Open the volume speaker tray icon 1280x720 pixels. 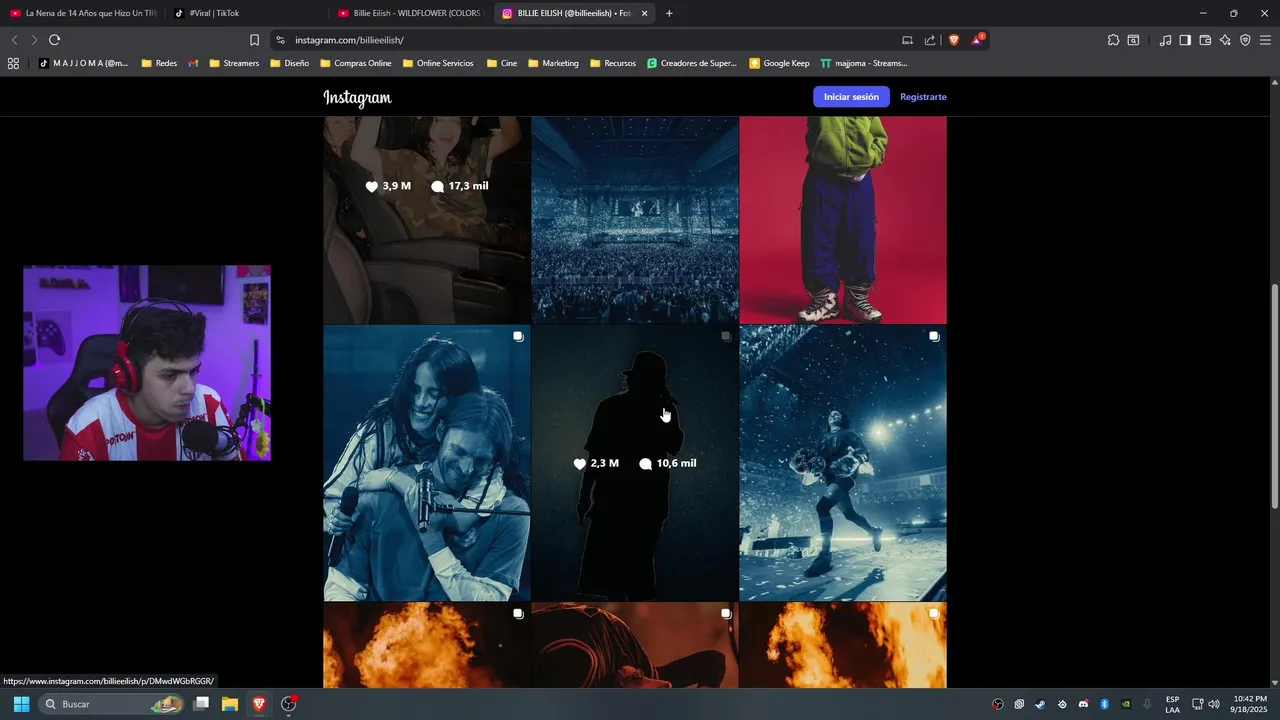[x=1214, y=704]
